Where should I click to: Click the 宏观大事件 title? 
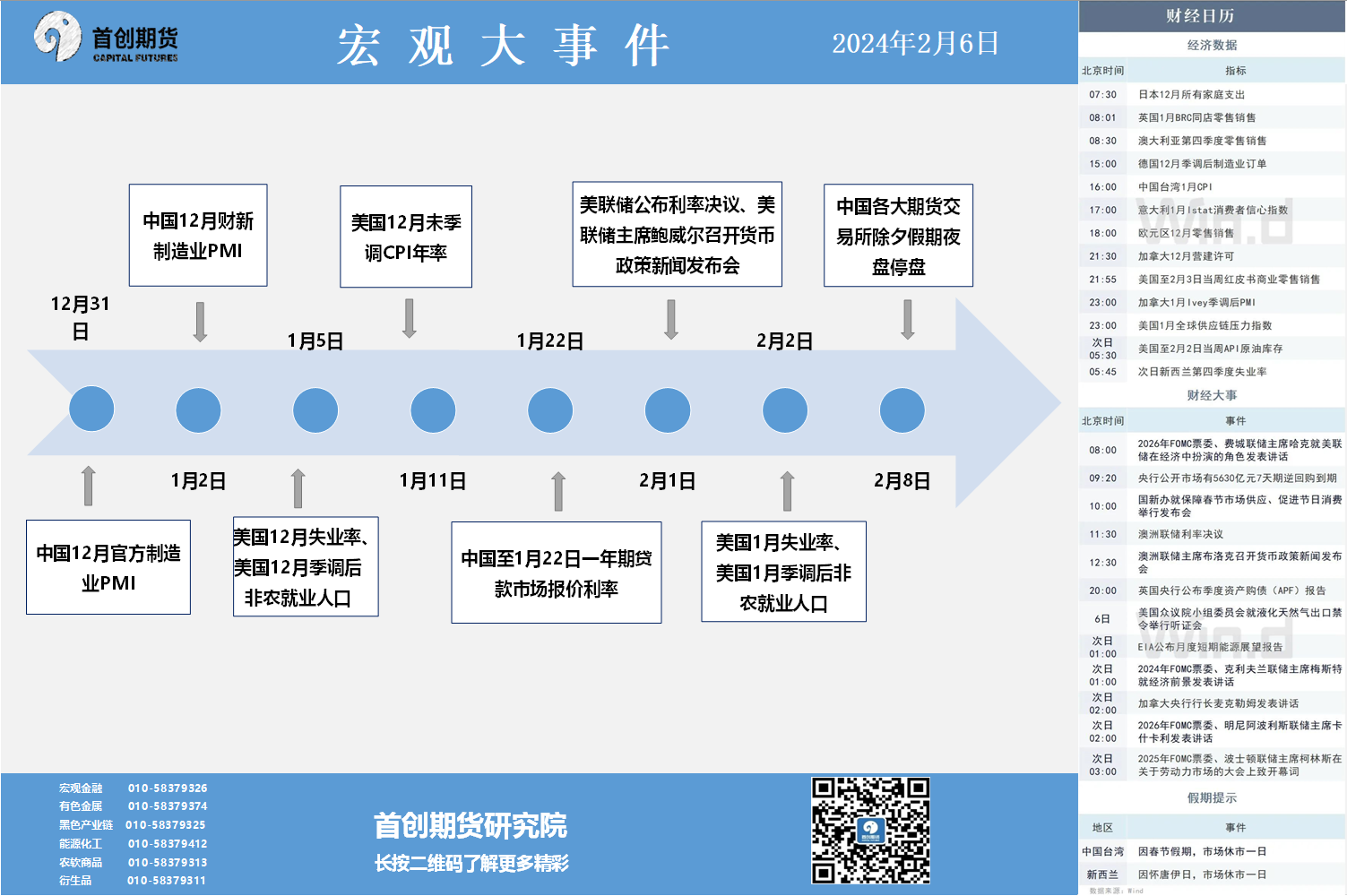pos(504,45)
